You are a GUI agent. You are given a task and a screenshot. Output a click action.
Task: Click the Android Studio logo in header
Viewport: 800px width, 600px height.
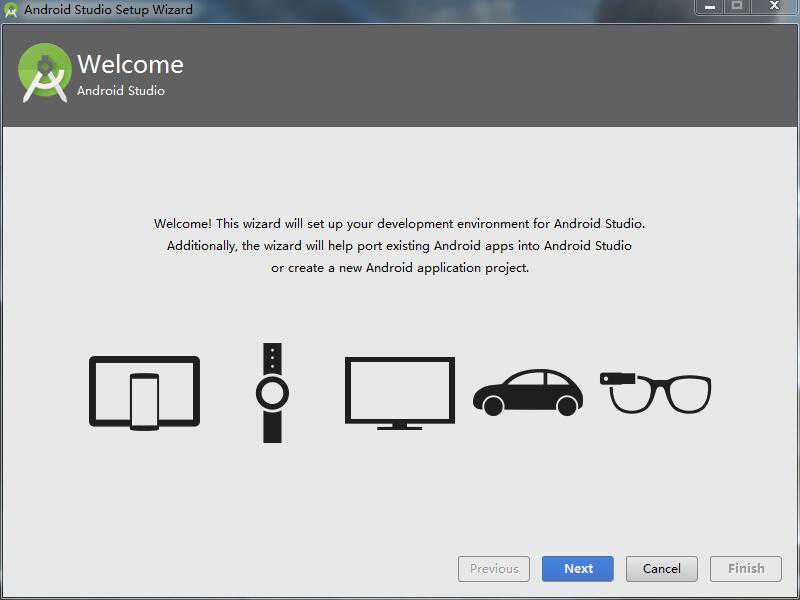point(45,72)
